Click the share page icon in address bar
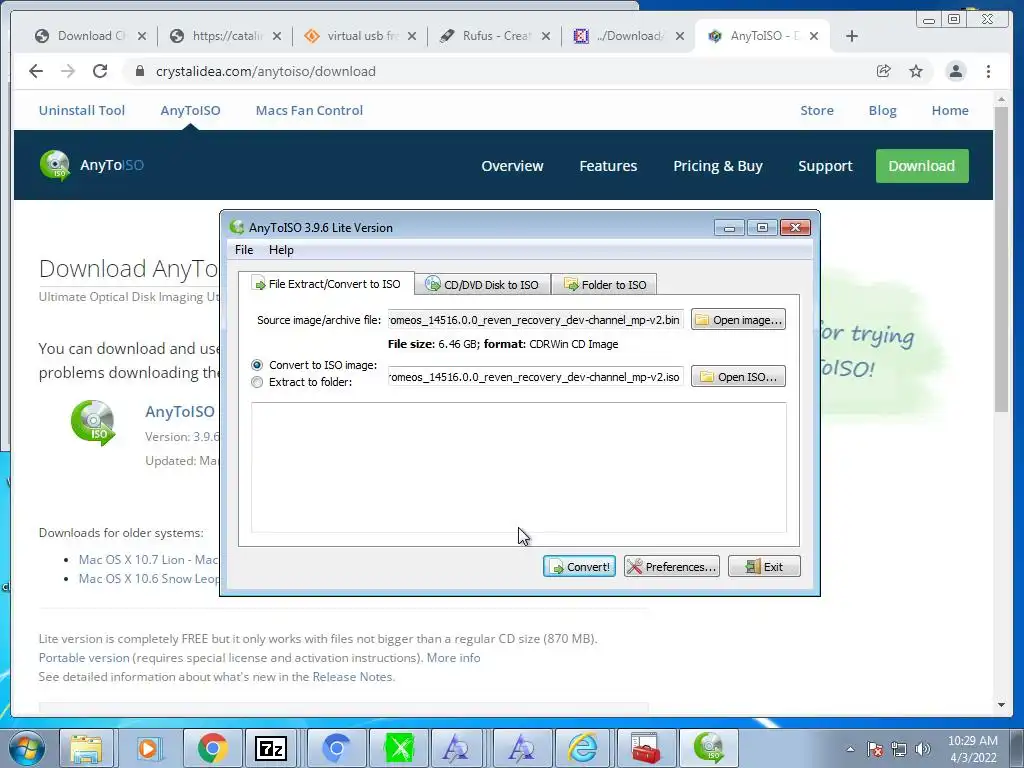The width and height of the screenshot is (1024, 768). pos(884,71)
